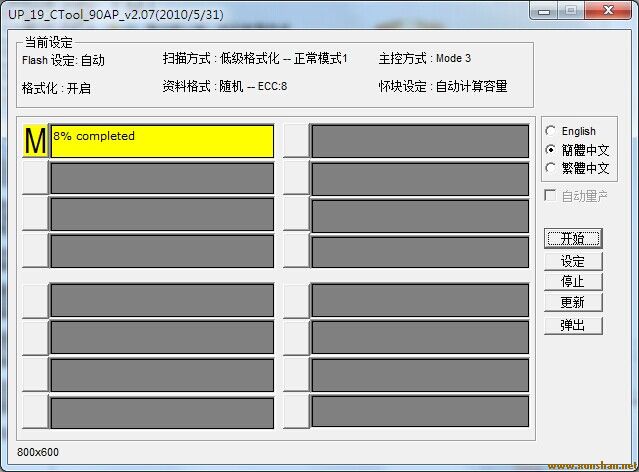Select the 简体中文 language radio button
Image resolution: width=639 pixels, height=472 pixels.
tap(551, 149)
